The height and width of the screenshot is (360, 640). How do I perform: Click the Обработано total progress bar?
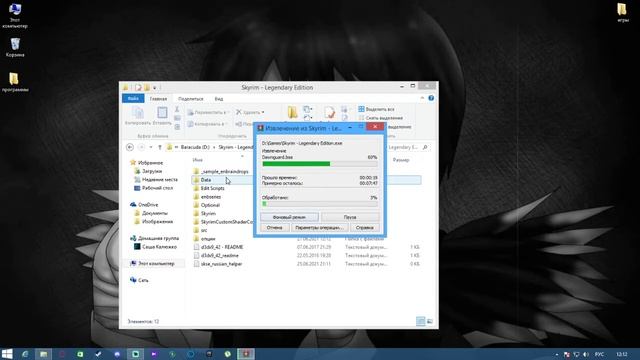(x=320, y=204)
